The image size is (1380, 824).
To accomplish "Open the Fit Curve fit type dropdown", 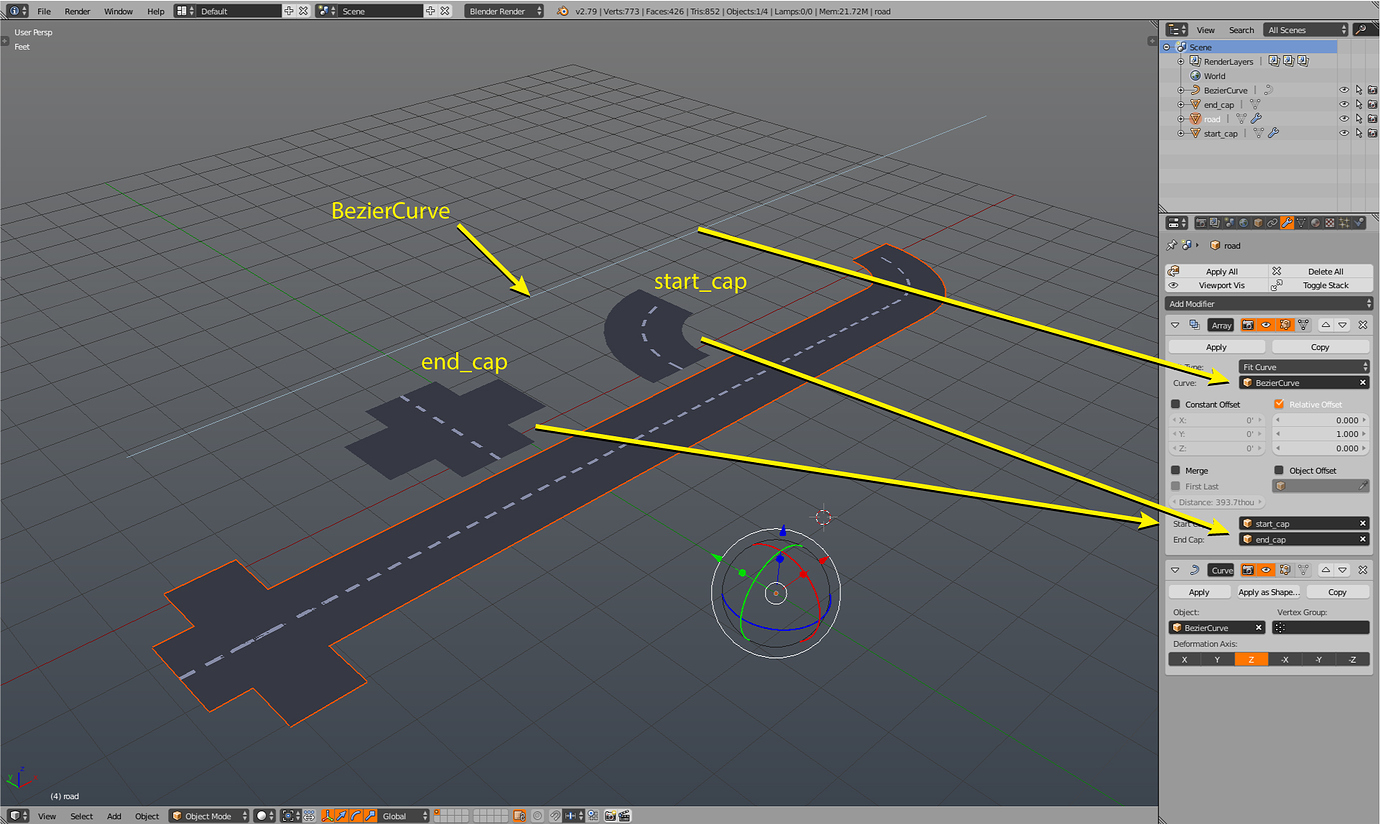I will [x=1304, y=367].
